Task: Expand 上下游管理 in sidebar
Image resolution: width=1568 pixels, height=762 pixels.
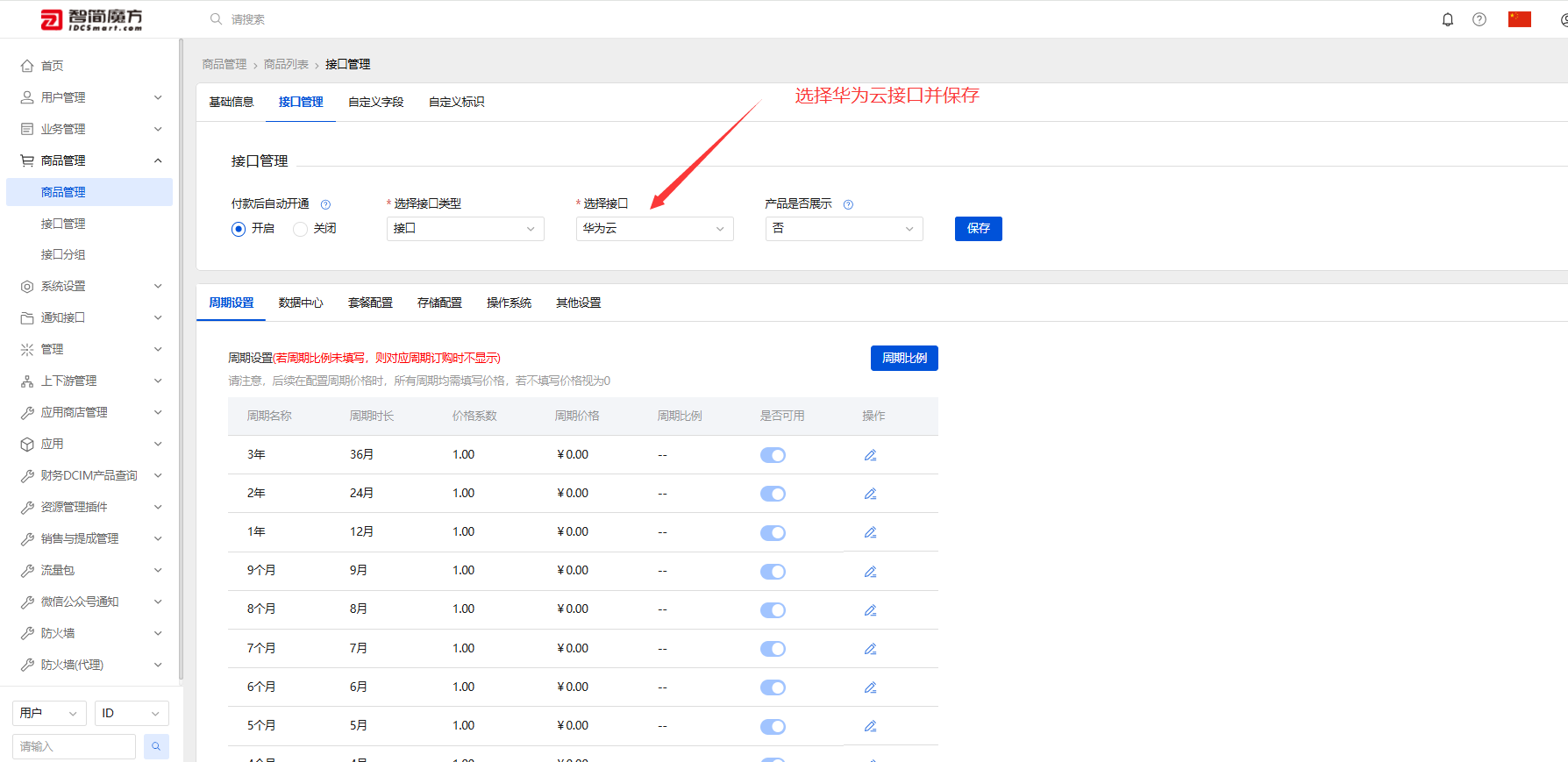Action: (x=90, y=381)
